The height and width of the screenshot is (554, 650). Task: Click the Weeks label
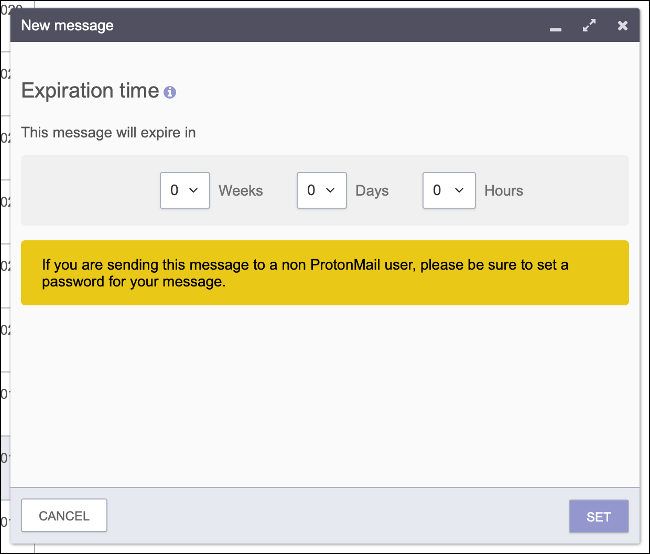click(x=241, y=190)
